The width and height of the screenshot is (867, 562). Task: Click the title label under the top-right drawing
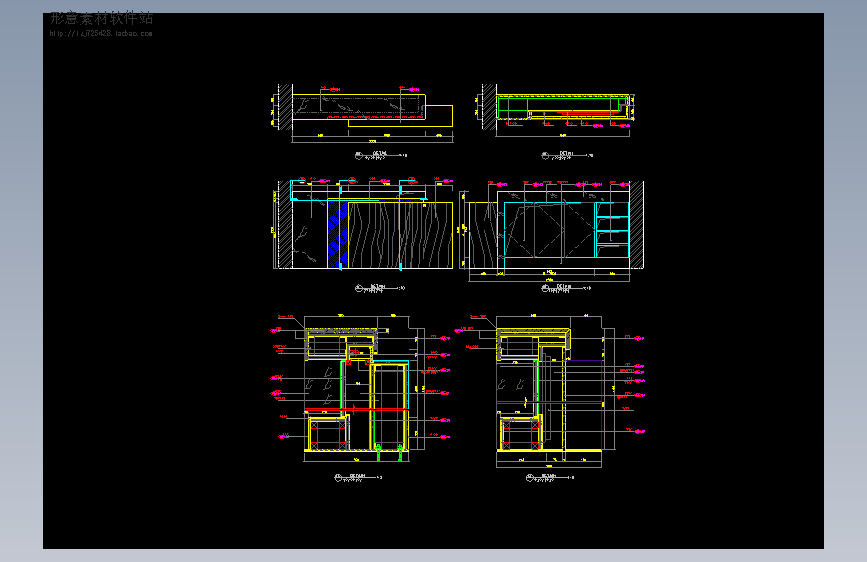click(567, 155)
